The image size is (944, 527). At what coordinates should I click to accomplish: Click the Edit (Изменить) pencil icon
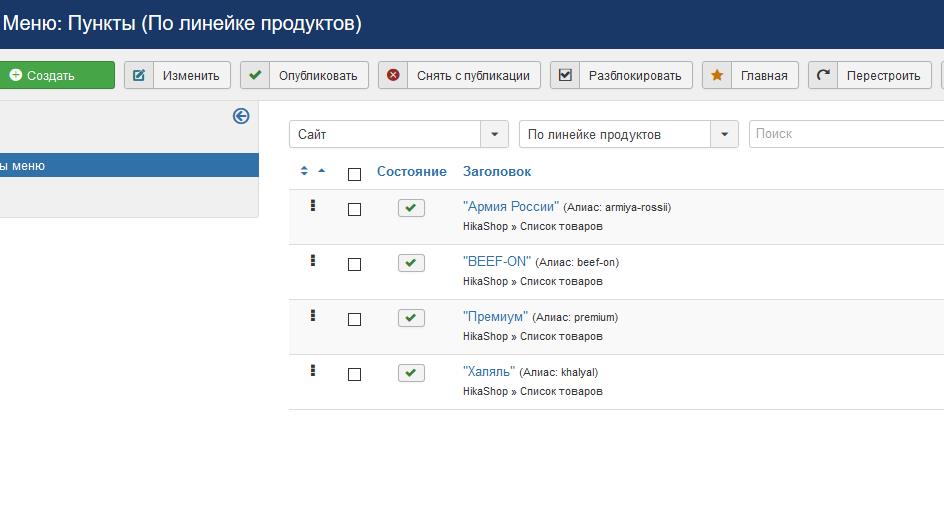[139, 75]
